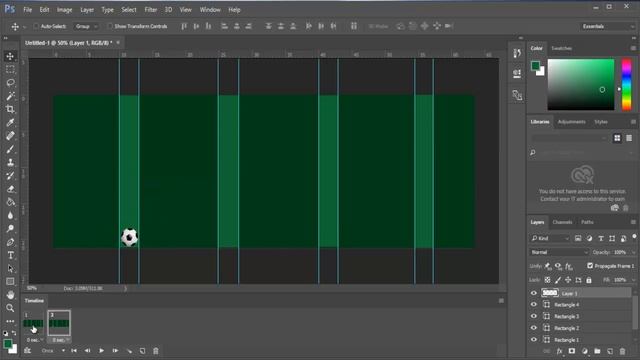Toggle the Propagate Frame 1 checkbox
This screenshot has height=360, width=640.
coord(590,266)
